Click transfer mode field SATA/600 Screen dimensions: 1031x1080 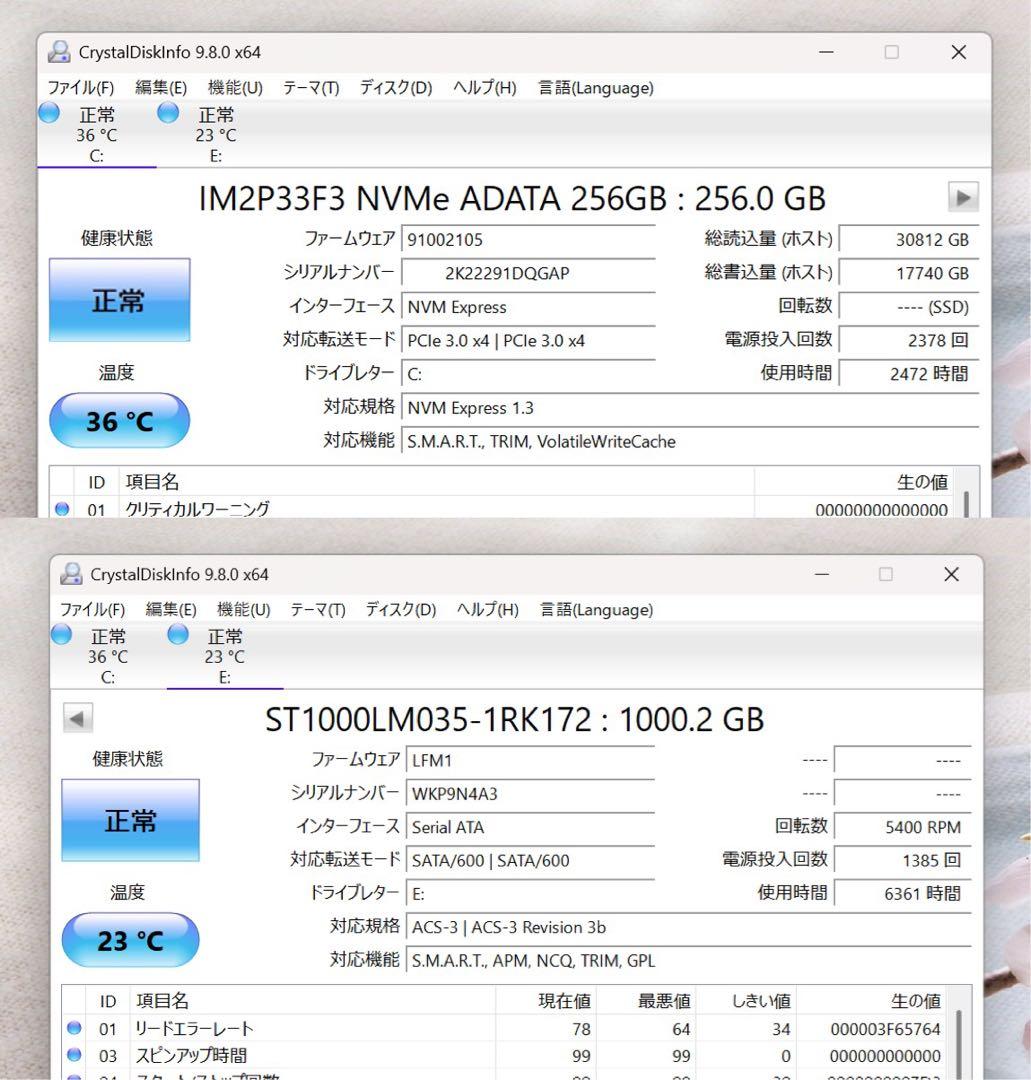[x=530, y=860]
